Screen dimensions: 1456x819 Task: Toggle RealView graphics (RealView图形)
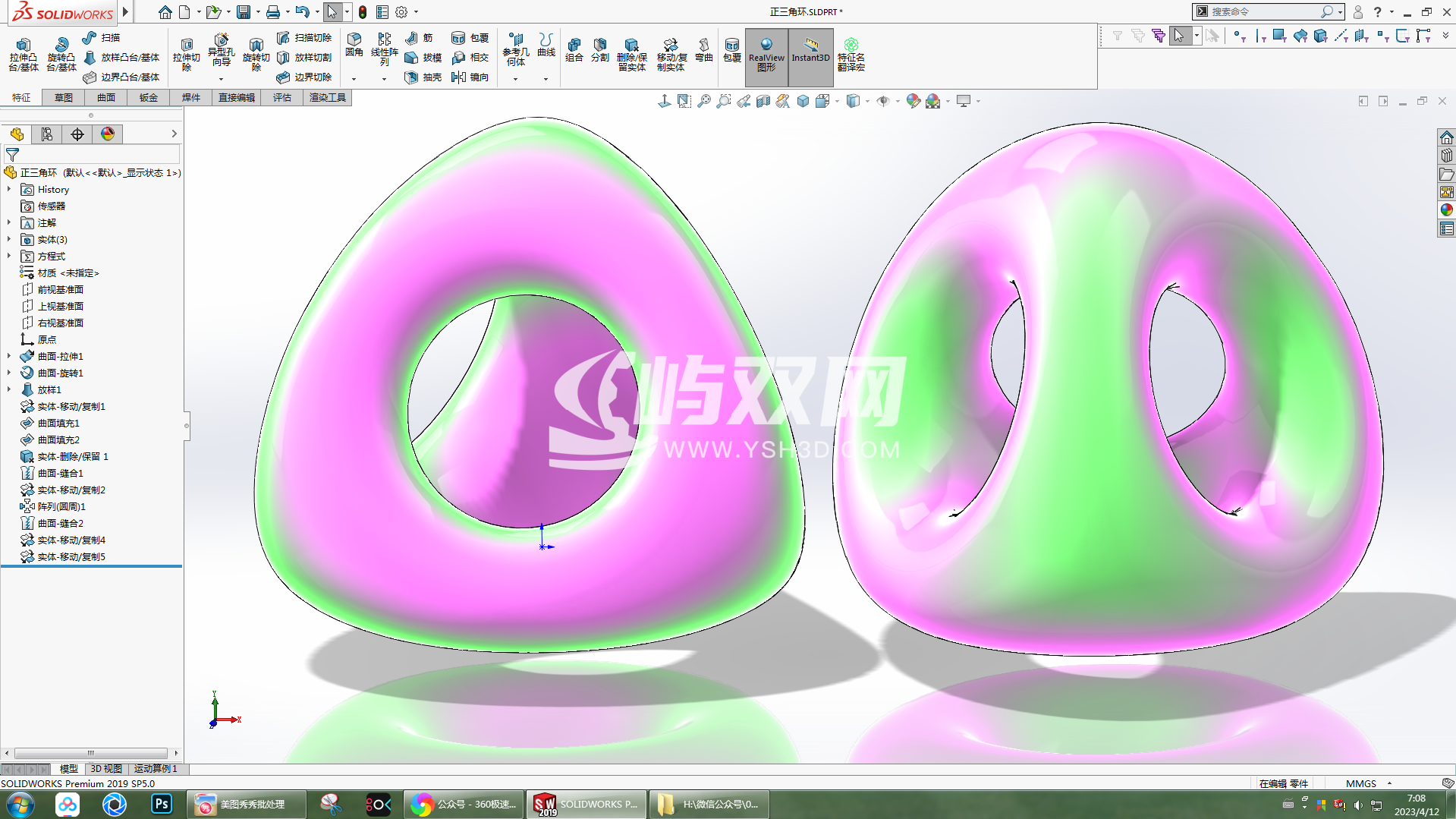(766, 56)
